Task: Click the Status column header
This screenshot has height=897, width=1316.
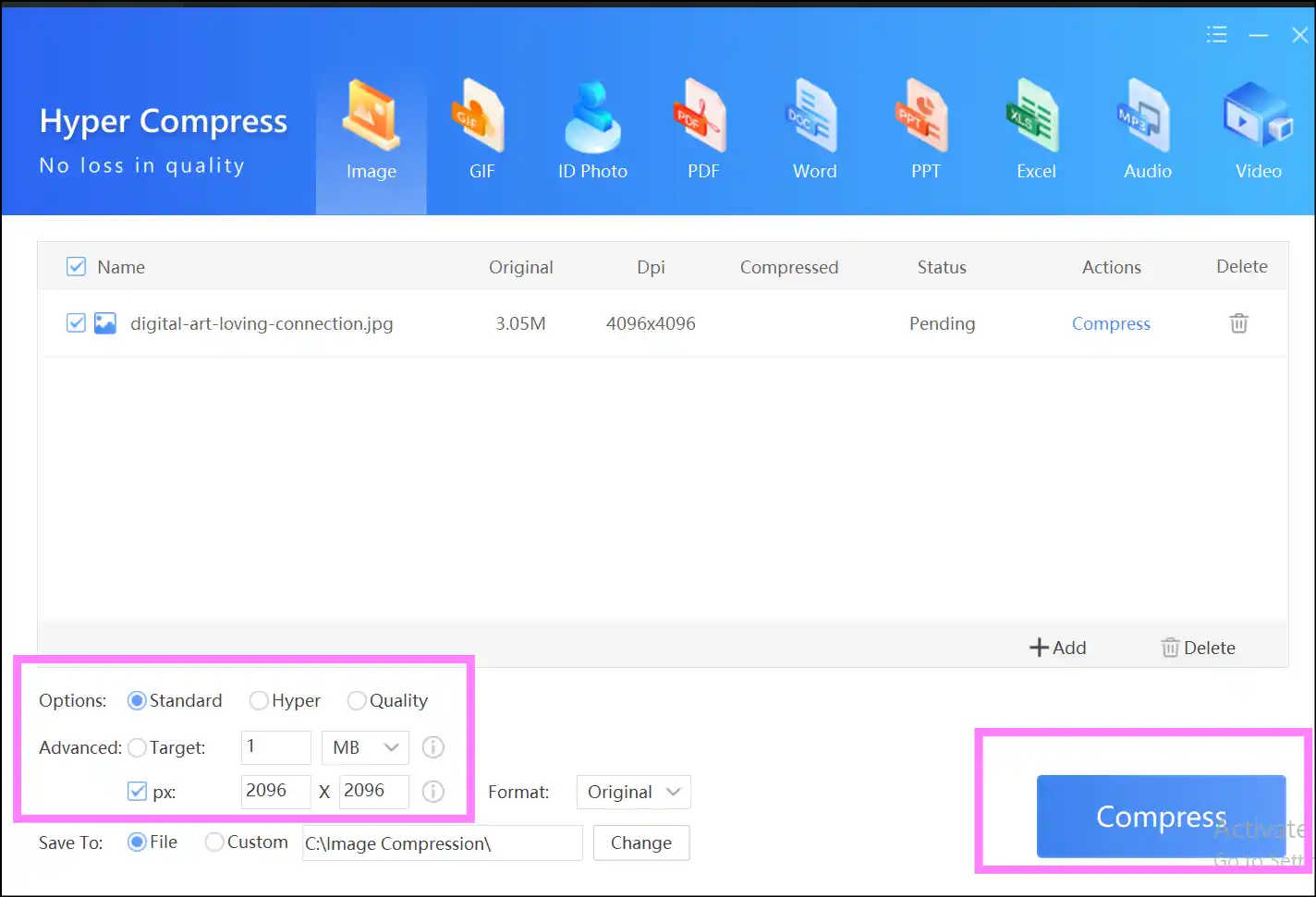Action: pos(942,267)
